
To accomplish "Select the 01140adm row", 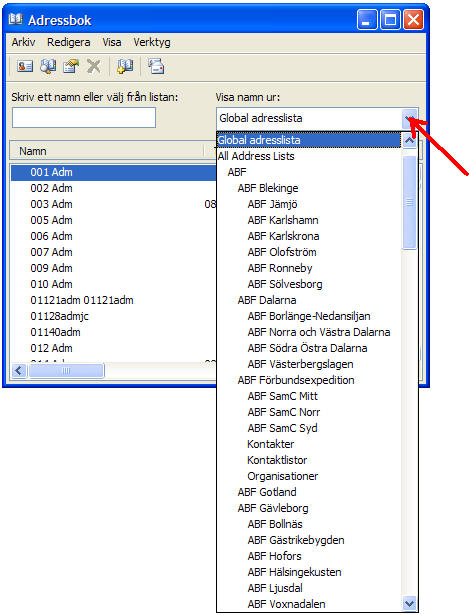I will tap(113, 332).
